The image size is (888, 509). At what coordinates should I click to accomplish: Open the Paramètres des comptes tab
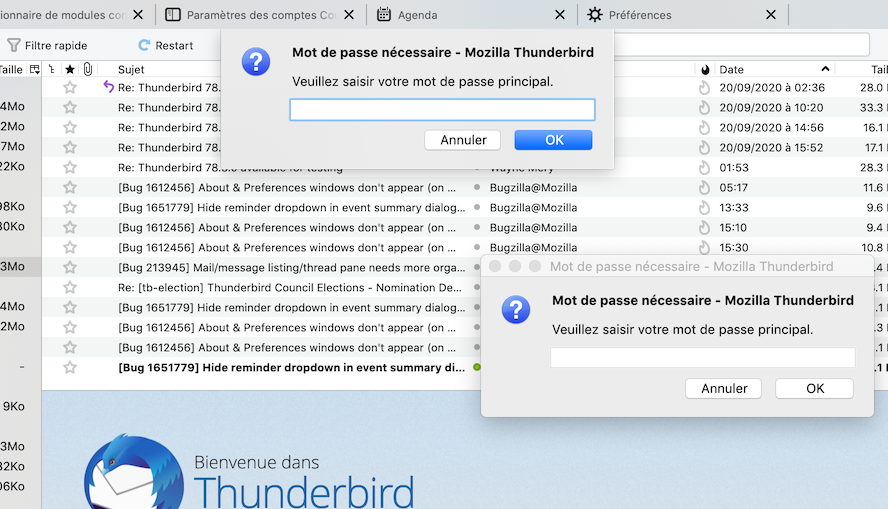tap(261, 15)
